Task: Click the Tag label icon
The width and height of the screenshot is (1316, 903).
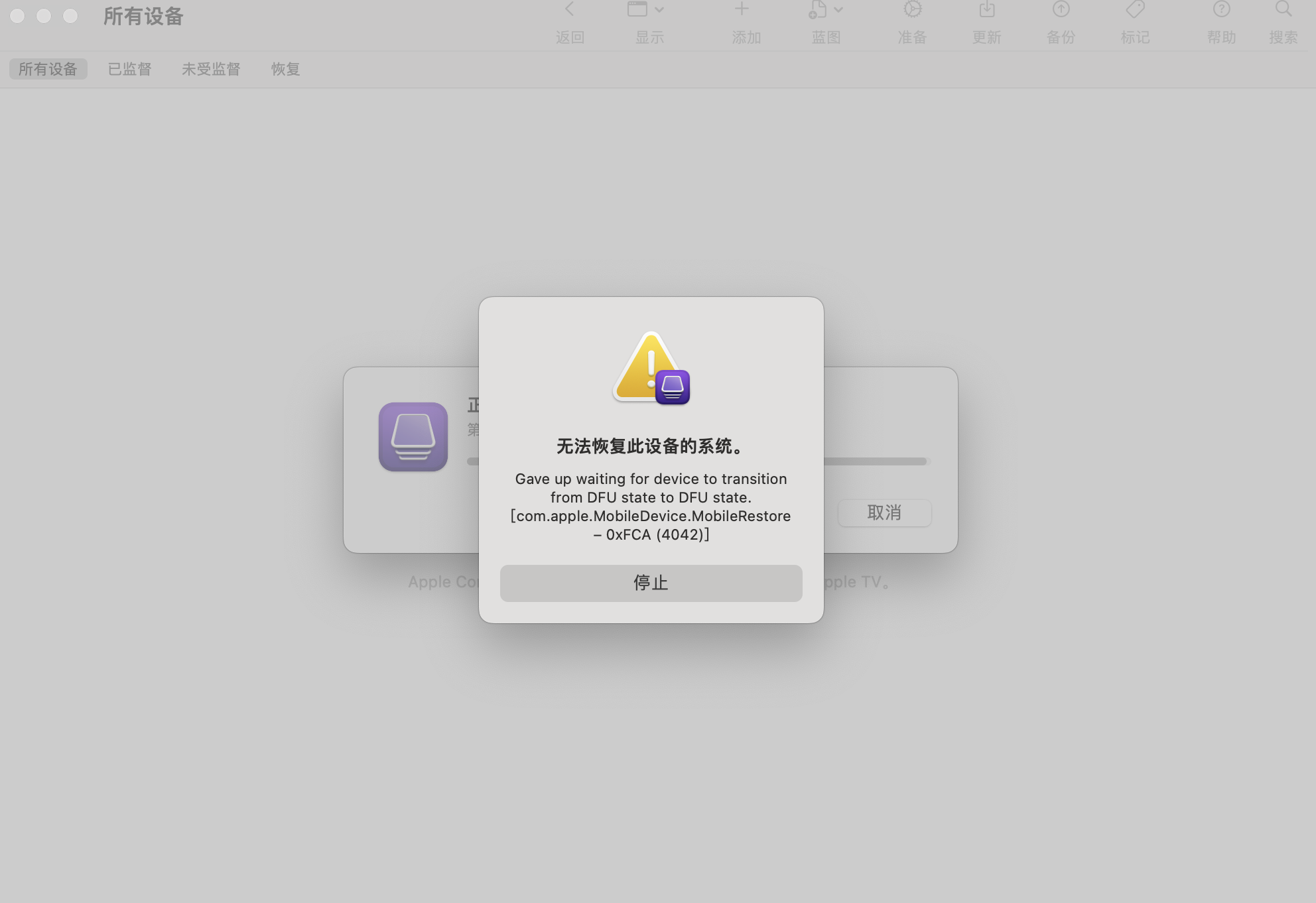Action: point(1135,9)
